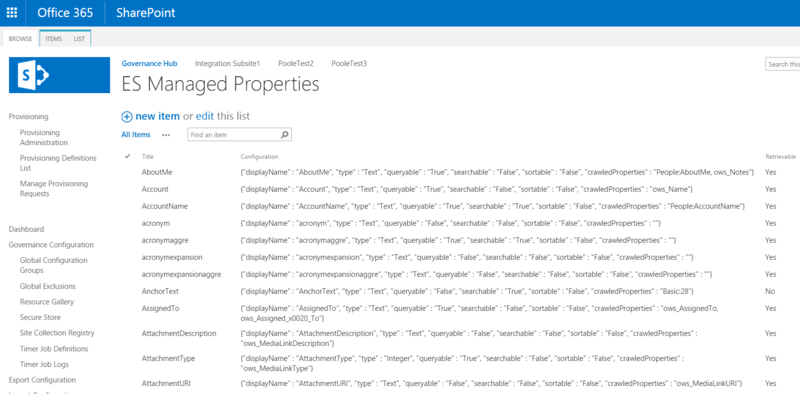Sort by the Title column header
The width and height of the screenshot is (800, 394).
pos(147,156)
